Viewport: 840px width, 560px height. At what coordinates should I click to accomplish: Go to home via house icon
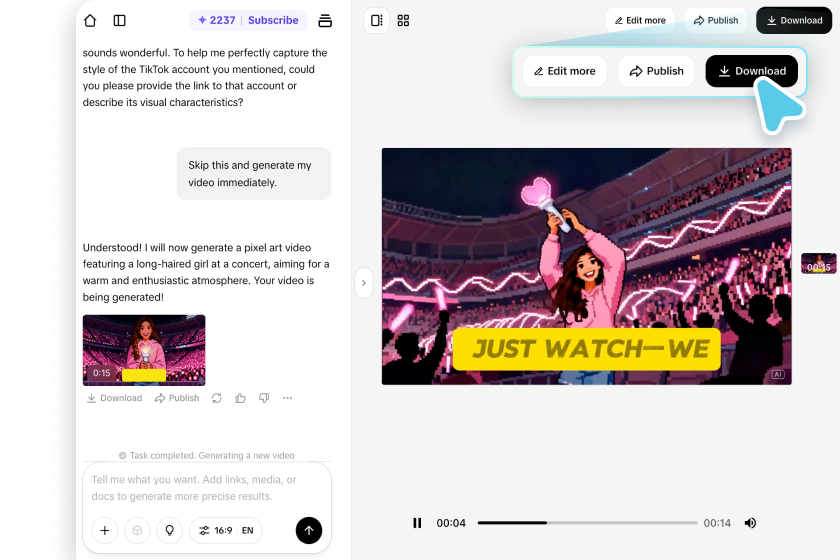(90, 20)
